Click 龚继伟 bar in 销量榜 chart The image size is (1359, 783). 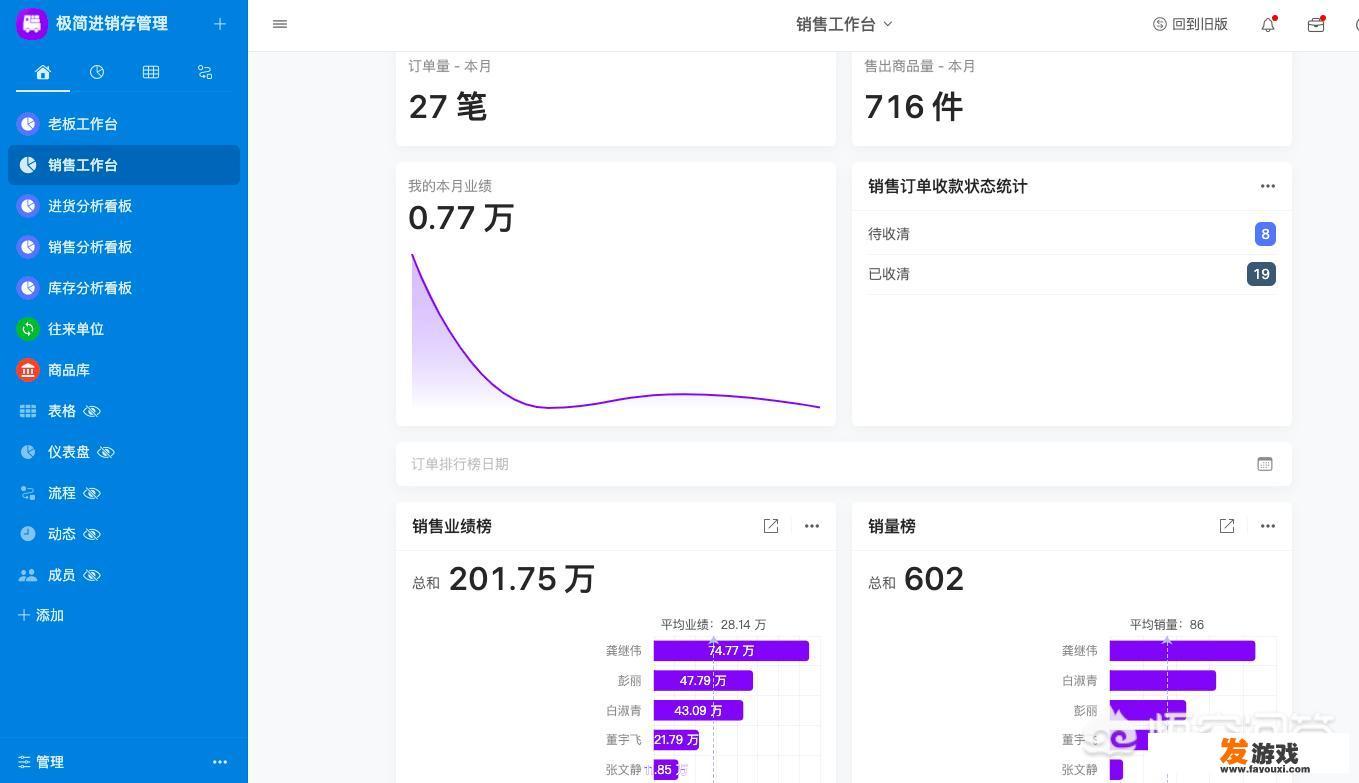(1182, 651)
